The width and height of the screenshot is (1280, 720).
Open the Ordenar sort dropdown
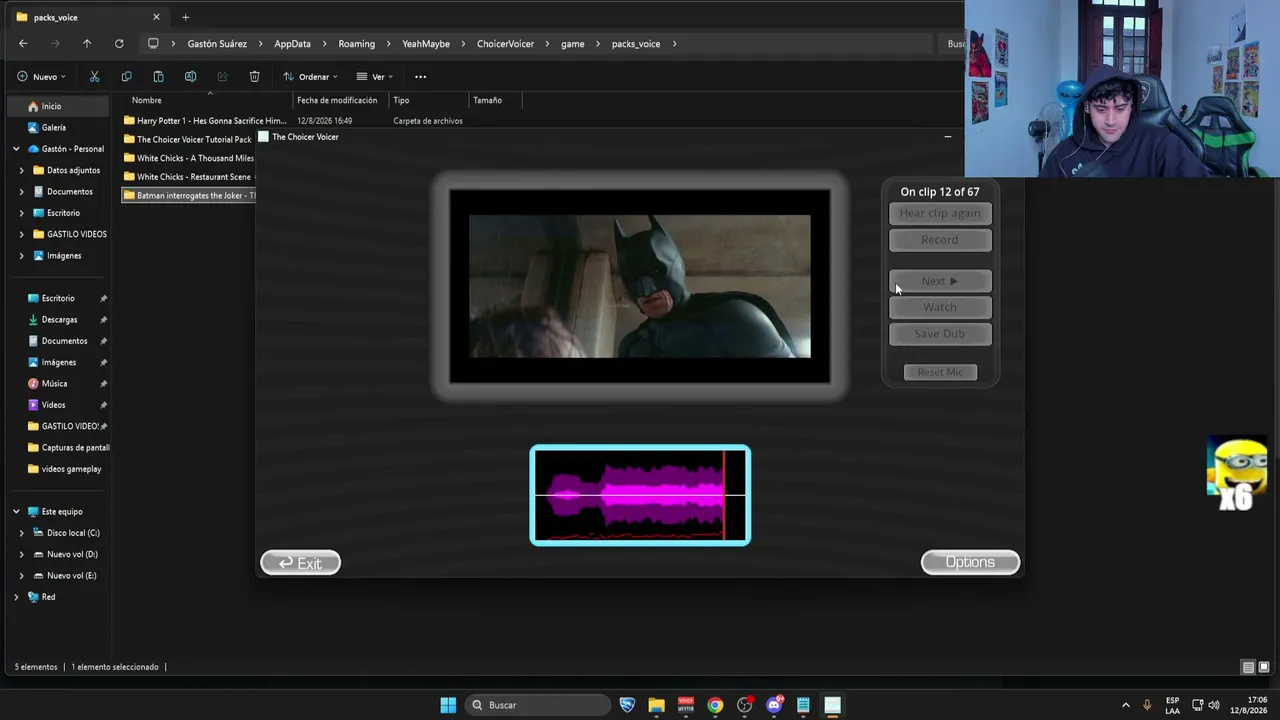[311, 76]
